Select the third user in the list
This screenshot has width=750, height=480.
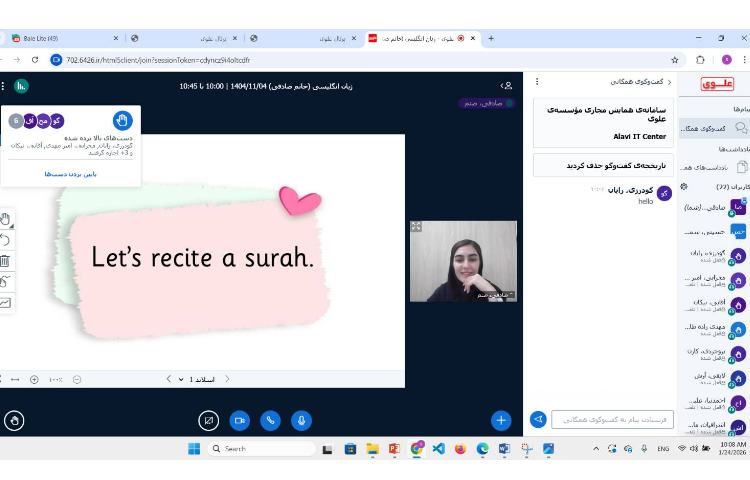coord(715,256)
